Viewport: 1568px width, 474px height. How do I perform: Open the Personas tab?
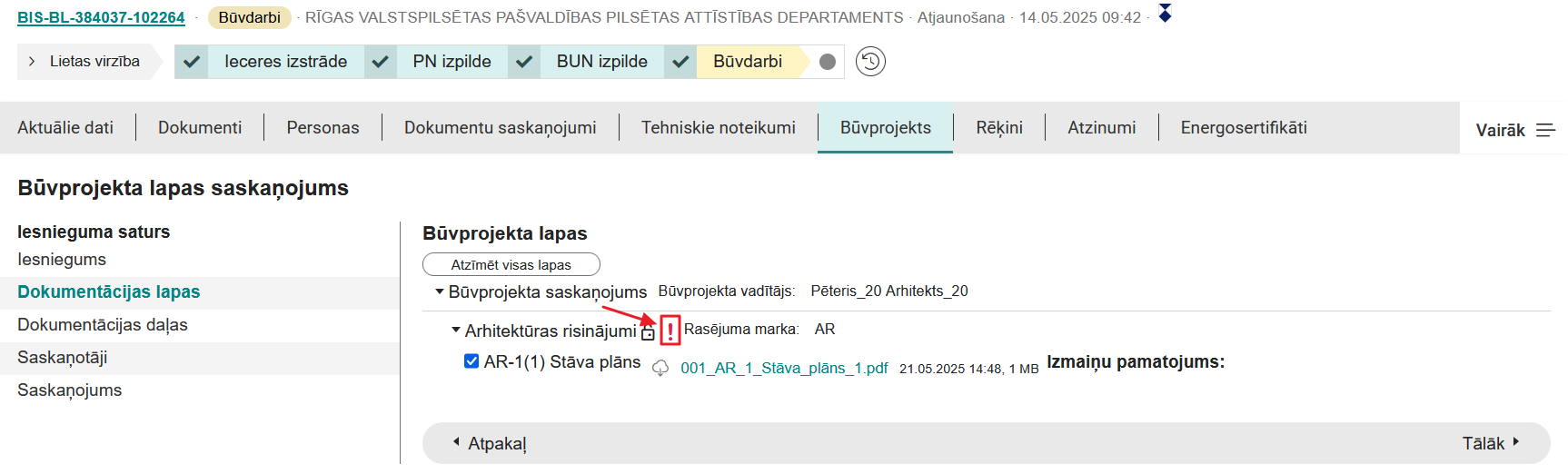coord(323,128)
